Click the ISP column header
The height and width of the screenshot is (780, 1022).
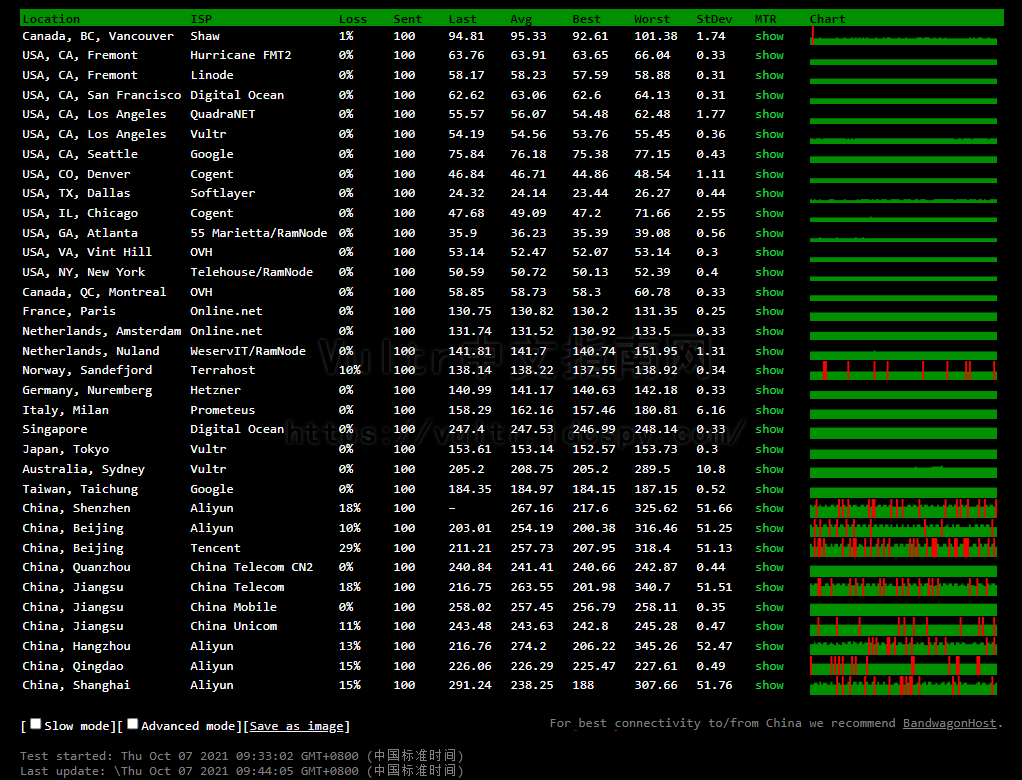pos(201,19)
